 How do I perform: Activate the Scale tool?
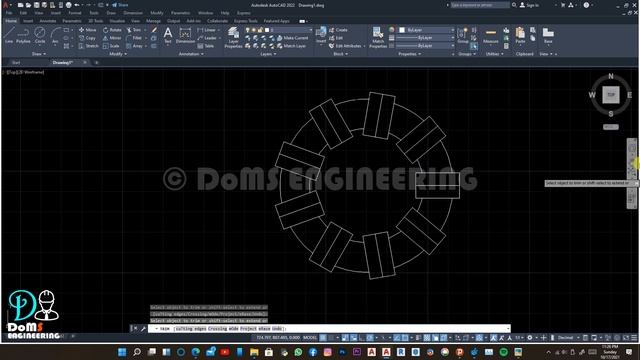point(111,46)
